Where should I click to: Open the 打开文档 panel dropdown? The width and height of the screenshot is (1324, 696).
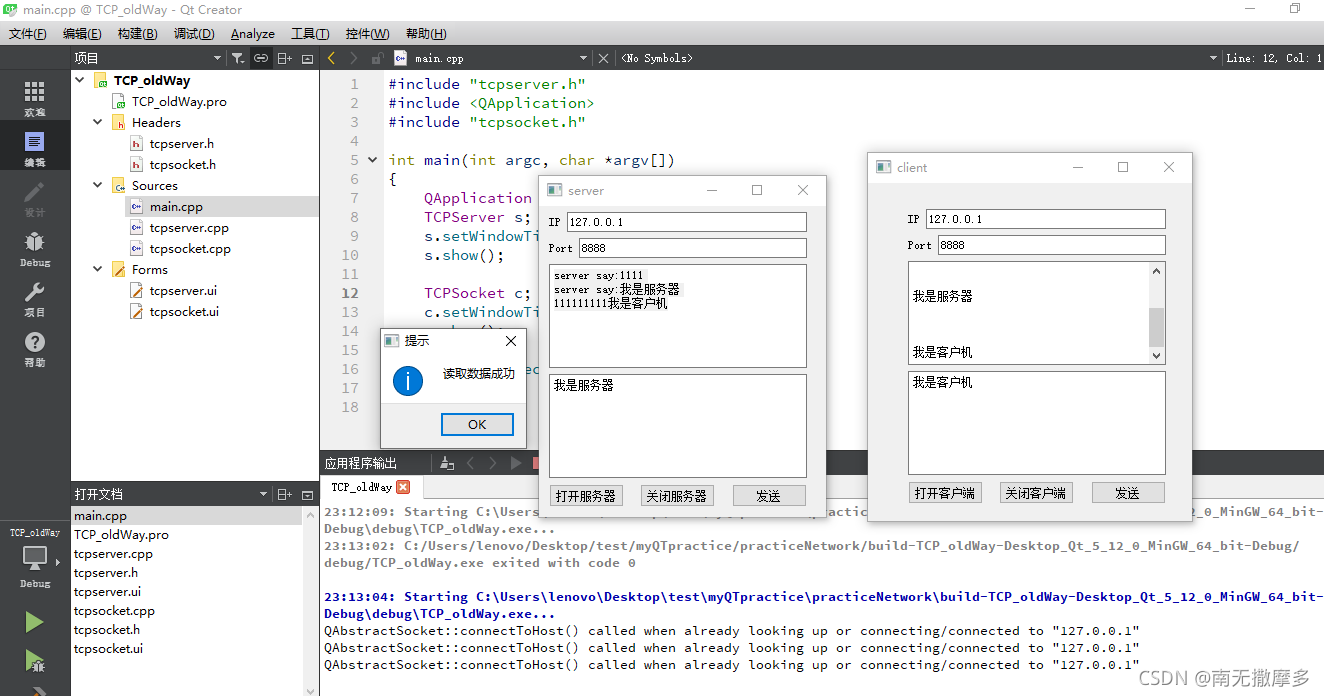point(264,494)
